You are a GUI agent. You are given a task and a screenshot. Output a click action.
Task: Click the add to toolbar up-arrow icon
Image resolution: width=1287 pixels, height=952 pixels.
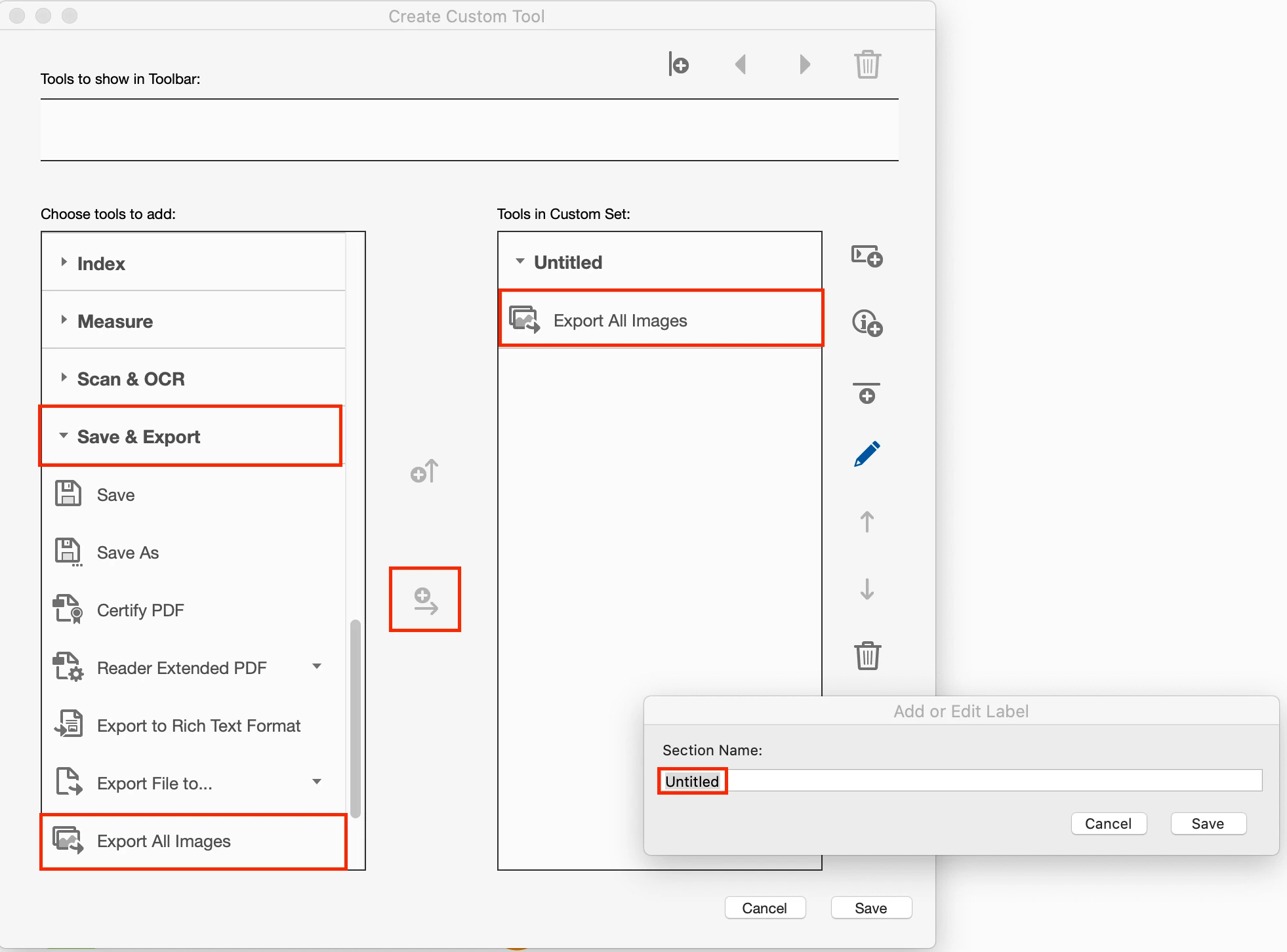point(424,471)
